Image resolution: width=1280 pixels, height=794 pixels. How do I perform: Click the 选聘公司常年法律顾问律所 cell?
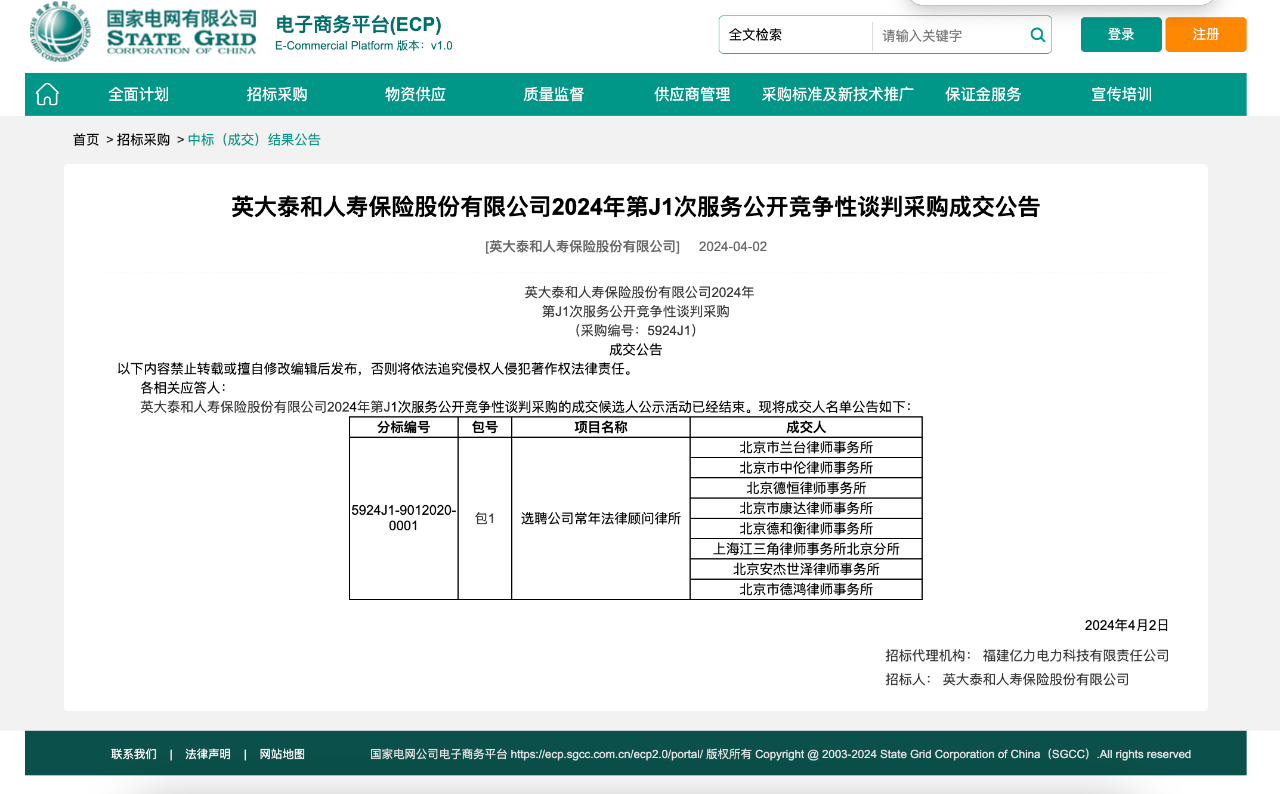(601, 518)
